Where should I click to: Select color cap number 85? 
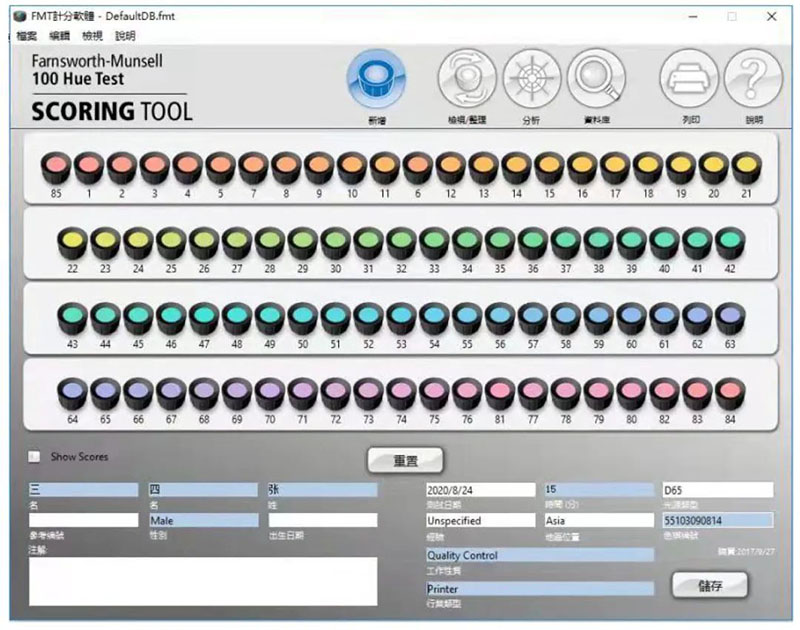coord(56,168)
